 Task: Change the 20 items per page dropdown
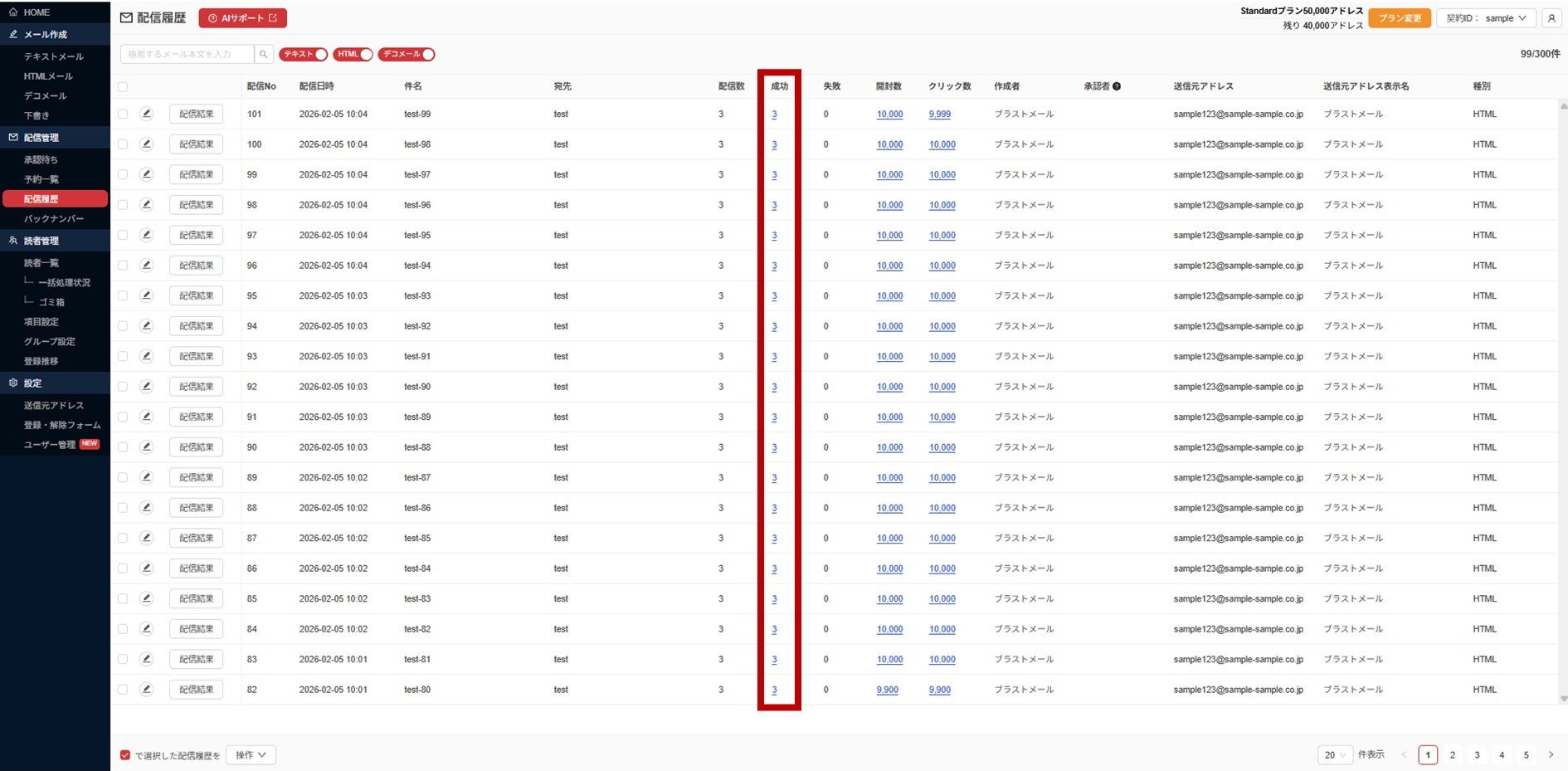1334,755
